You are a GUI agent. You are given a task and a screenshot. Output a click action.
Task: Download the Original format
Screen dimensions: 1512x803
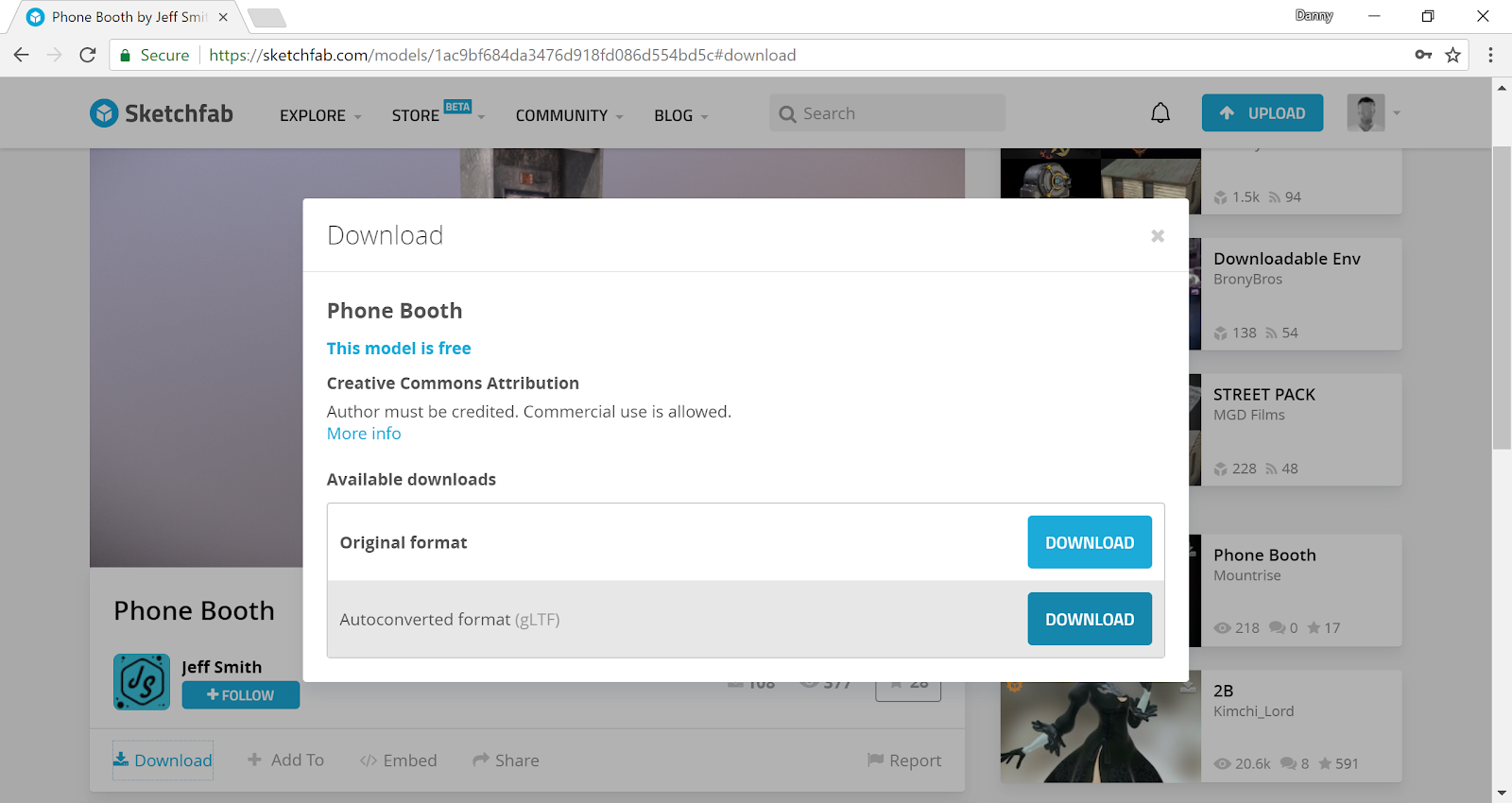(1090, 542)
